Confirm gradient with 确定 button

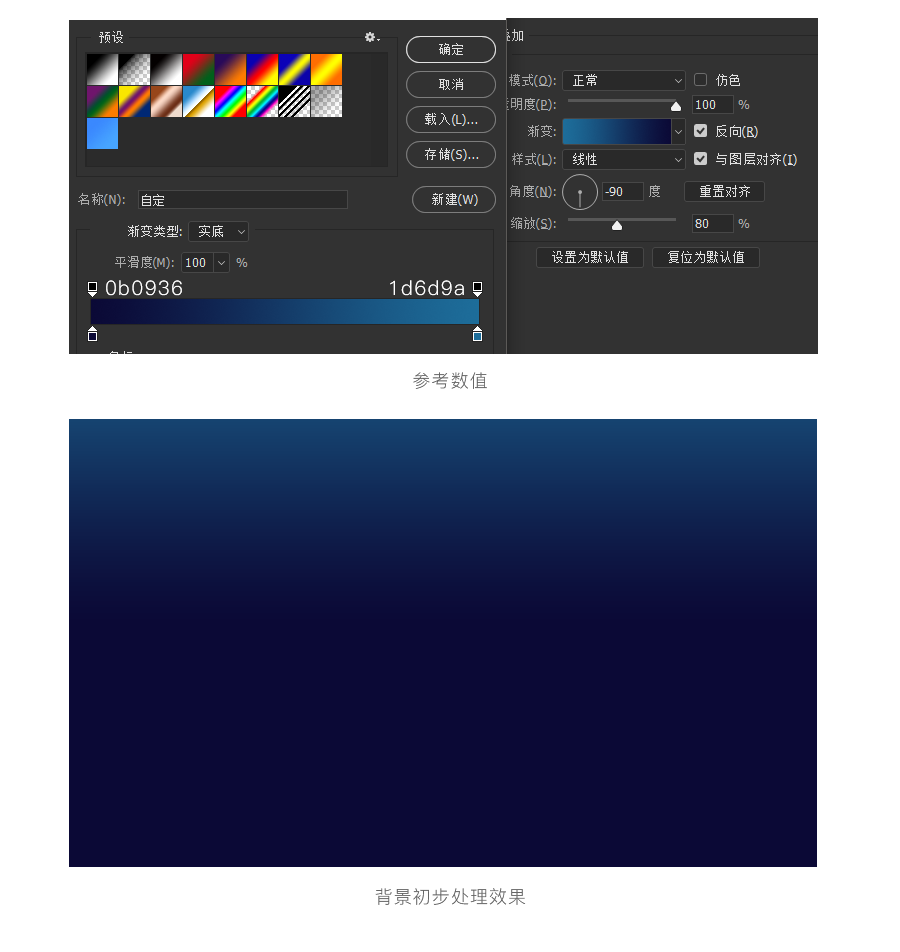tap(451, 49)
